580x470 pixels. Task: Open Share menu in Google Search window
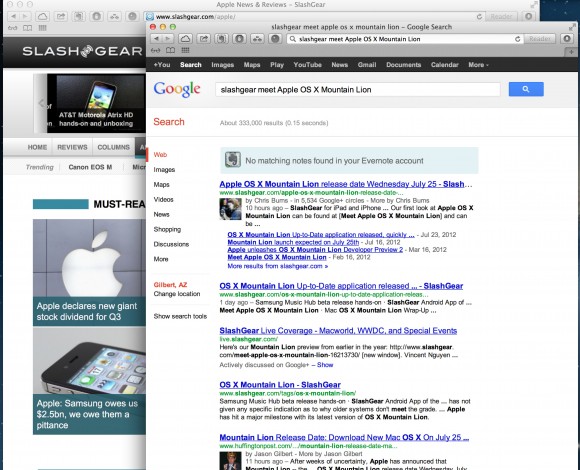(203, 39)
